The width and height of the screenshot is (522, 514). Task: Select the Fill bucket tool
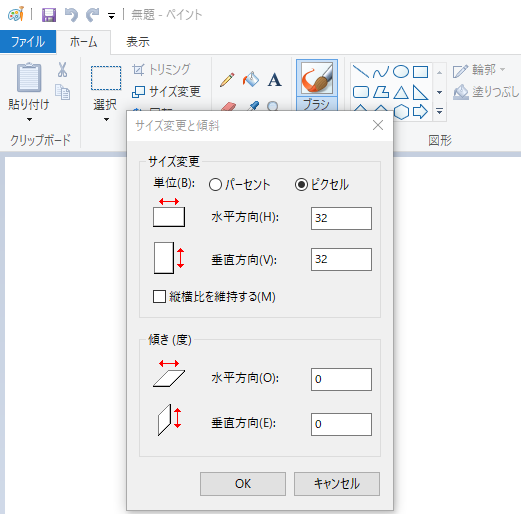(x=251, y=80)
